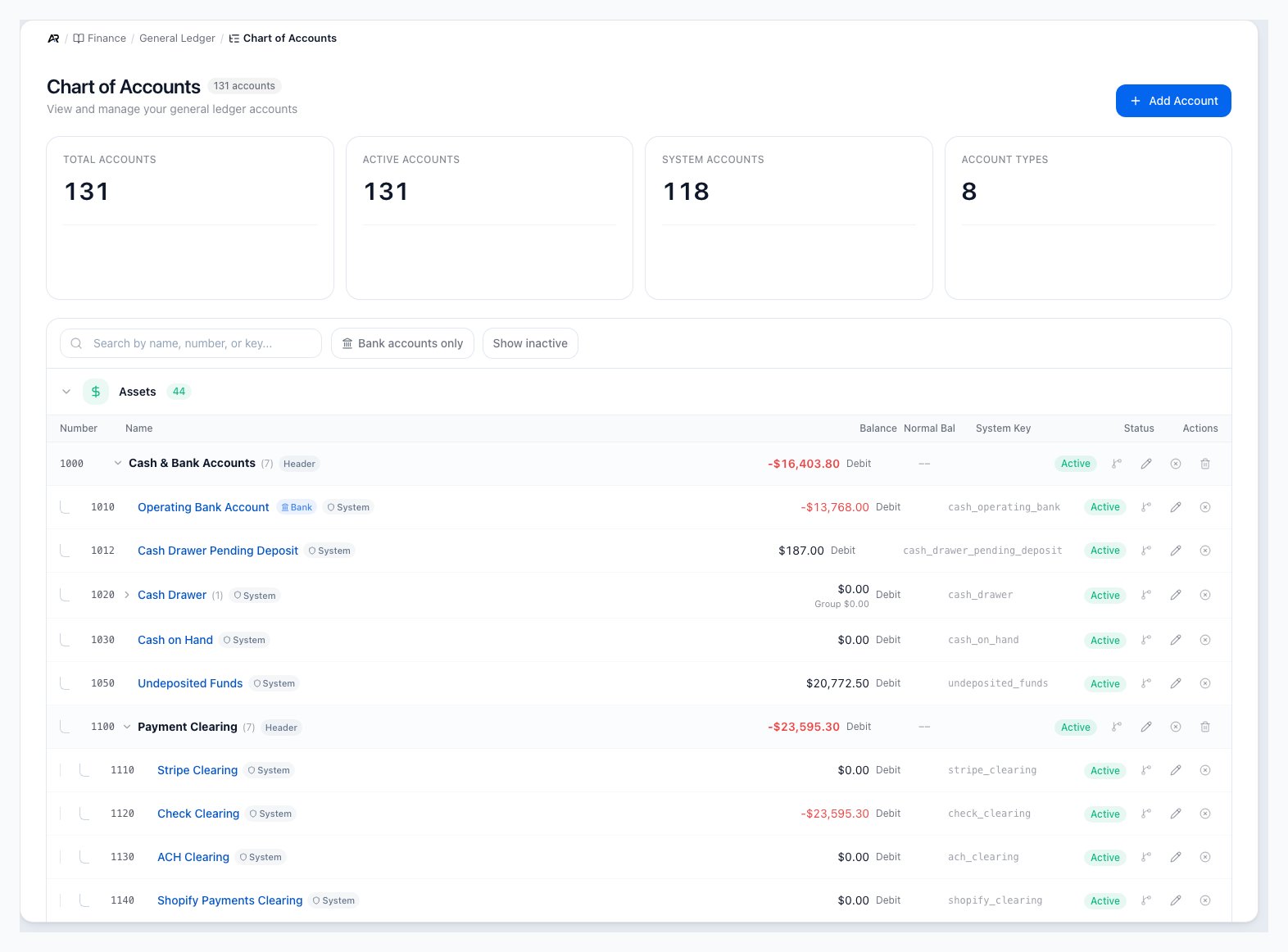
Task: Click the green dollar icon of Assets group
Action: point(96,392)
